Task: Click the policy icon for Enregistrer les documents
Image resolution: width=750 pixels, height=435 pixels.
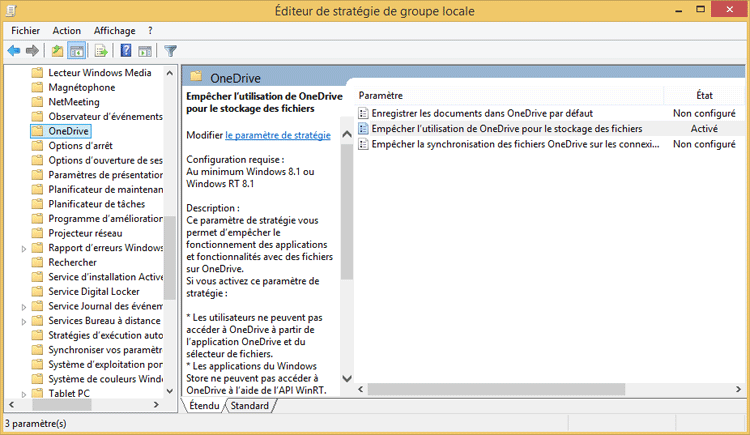Action: [x=363, y=113]
